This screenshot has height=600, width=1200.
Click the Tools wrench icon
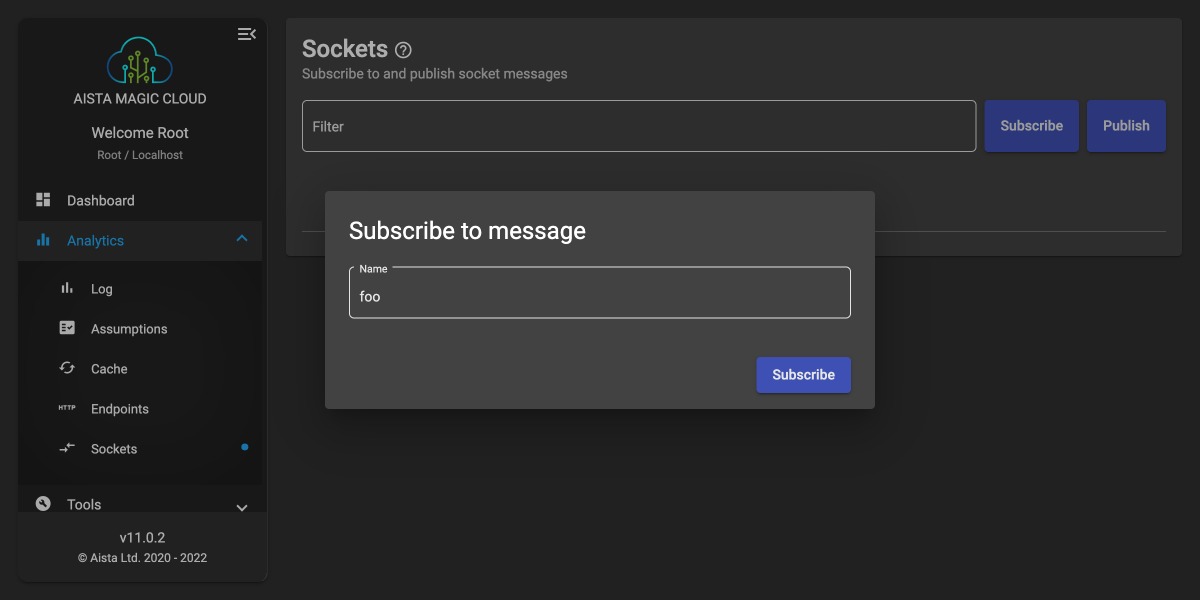click(43, 504)
